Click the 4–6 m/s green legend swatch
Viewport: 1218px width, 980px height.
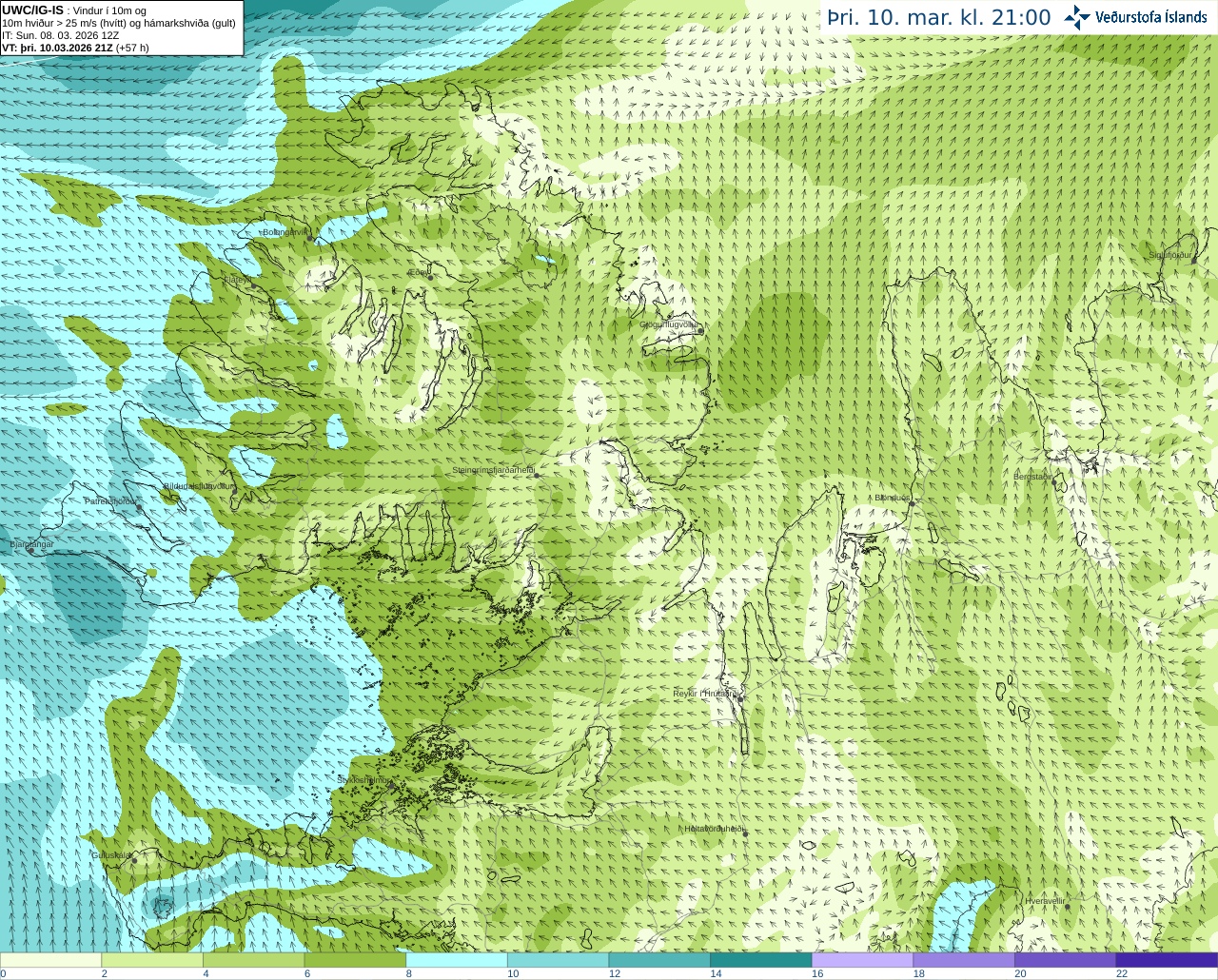tap(254, 960)
